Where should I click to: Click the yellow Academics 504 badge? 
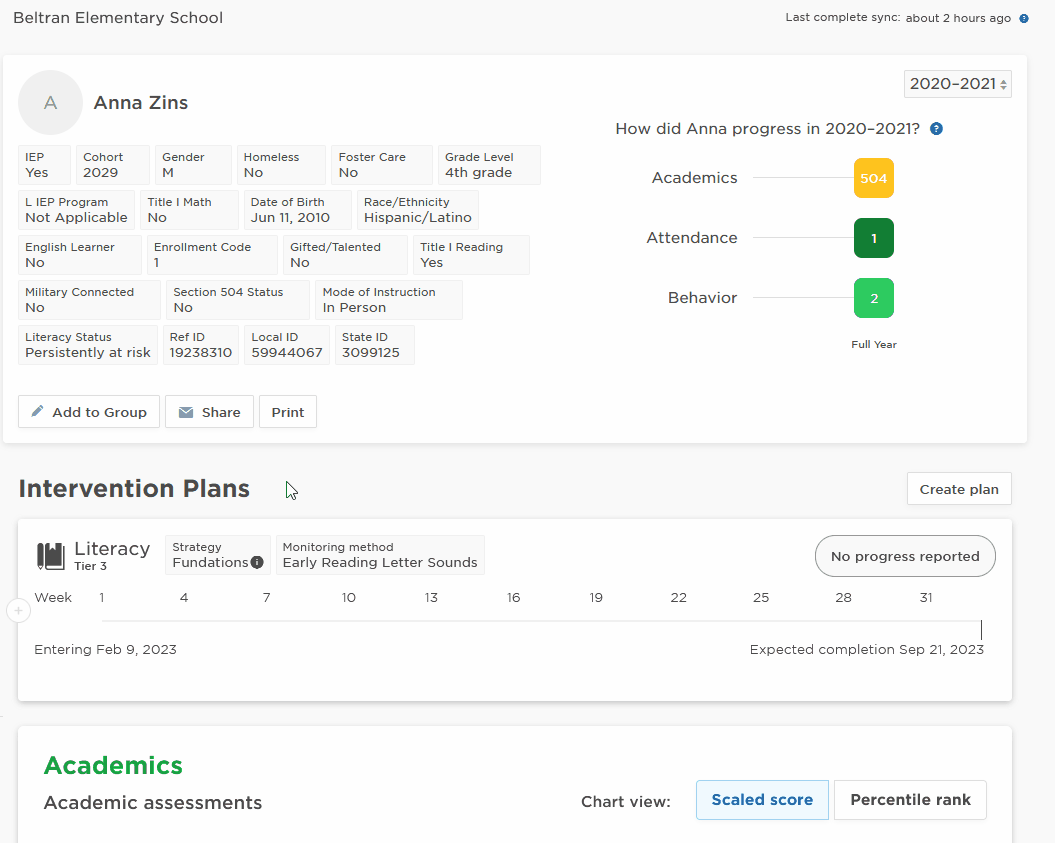click(x=873, y=177)
